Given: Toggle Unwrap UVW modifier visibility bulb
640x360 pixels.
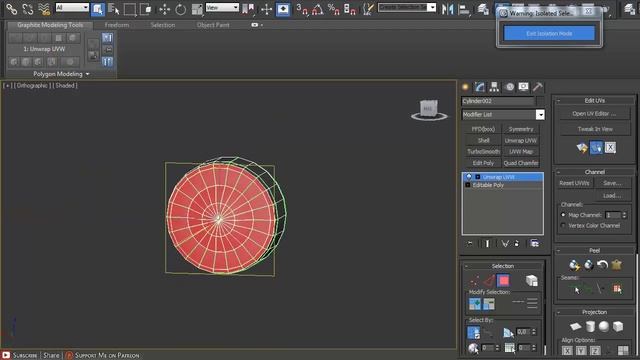Looking at the screenshot, I should pos(469,177).
